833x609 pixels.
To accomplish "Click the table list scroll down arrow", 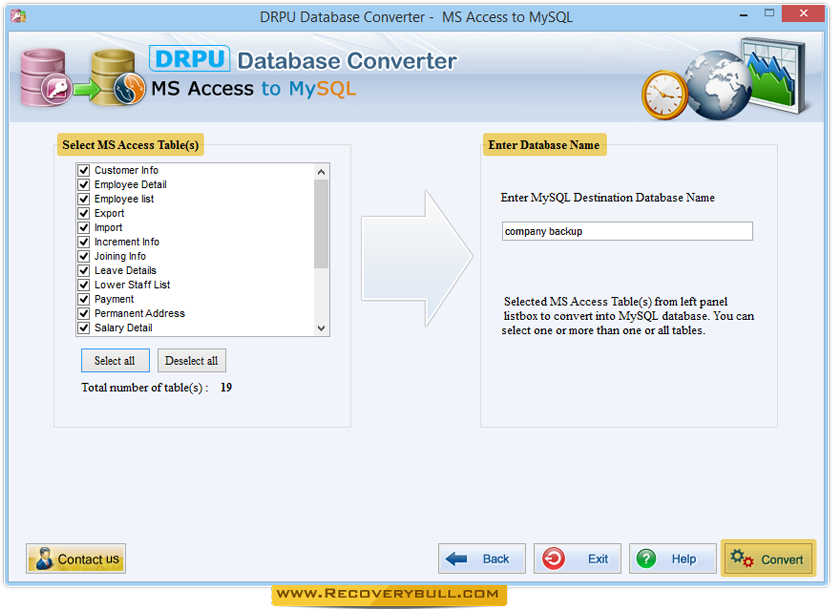I will point(321,328).
